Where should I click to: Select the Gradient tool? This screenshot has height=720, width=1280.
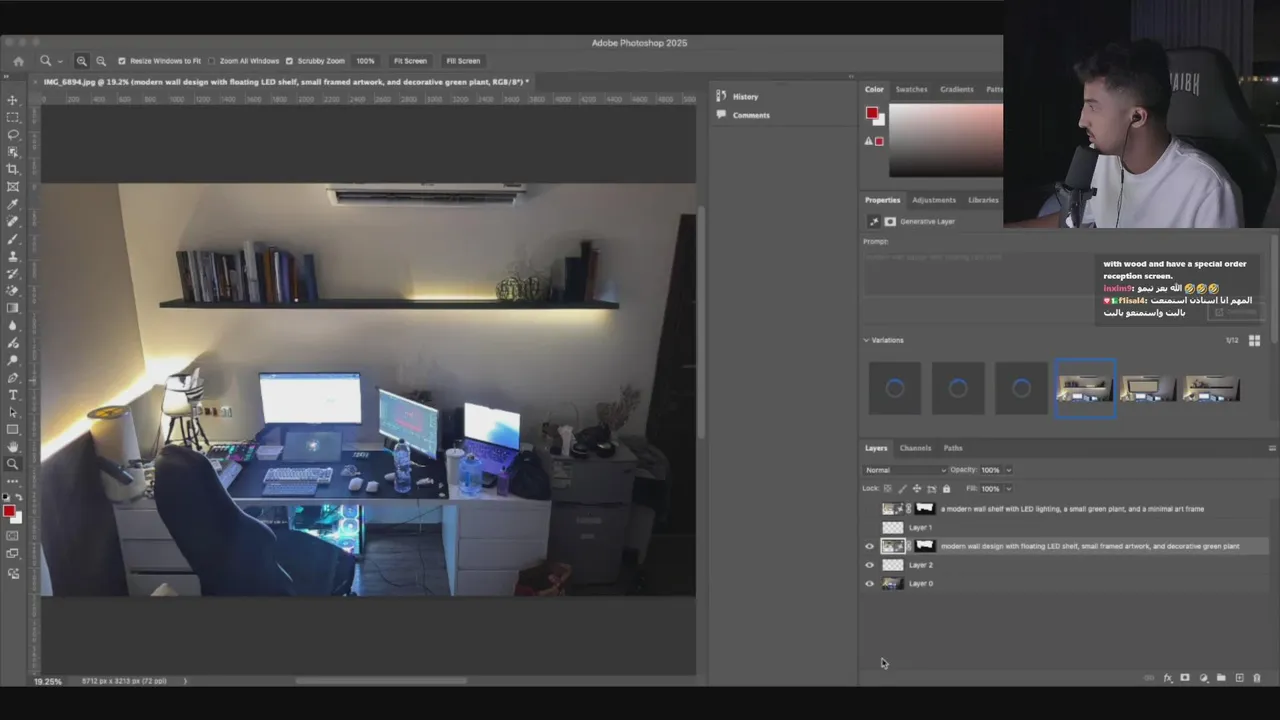(x=13, y=308)
